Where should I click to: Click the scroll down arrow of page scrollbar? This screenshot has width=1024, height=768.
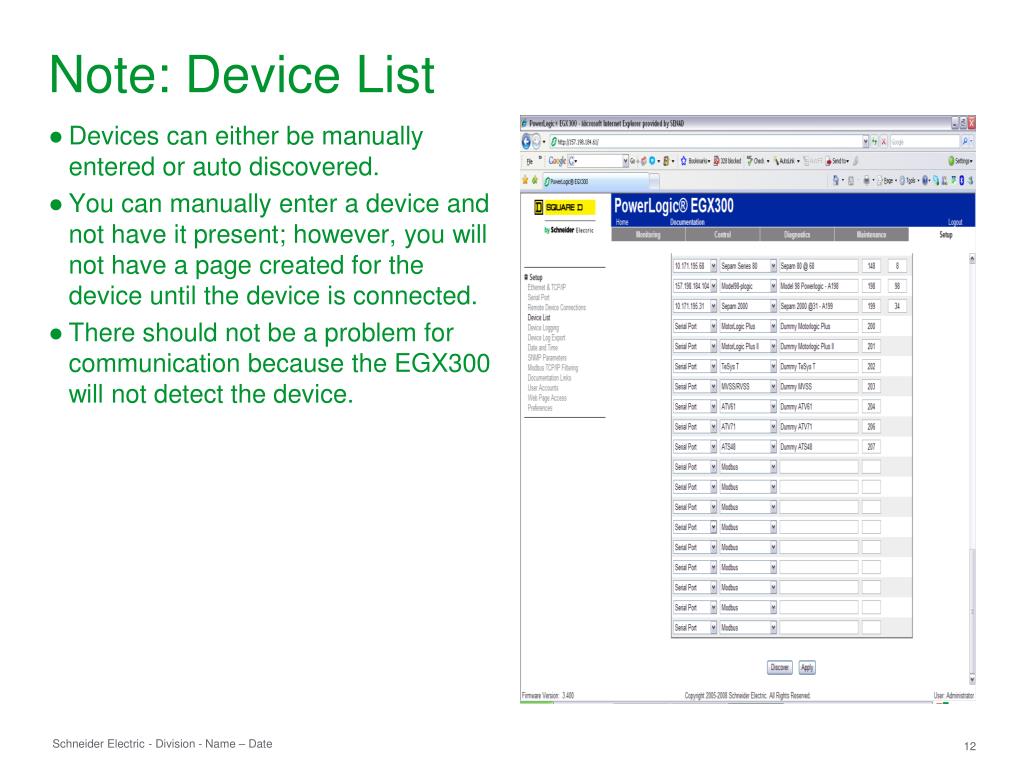tap(972, 679)
